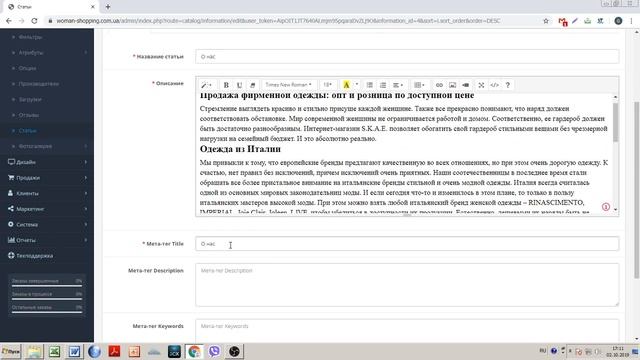
Task: Open a new browser tab
Action: tap(108, 7)
